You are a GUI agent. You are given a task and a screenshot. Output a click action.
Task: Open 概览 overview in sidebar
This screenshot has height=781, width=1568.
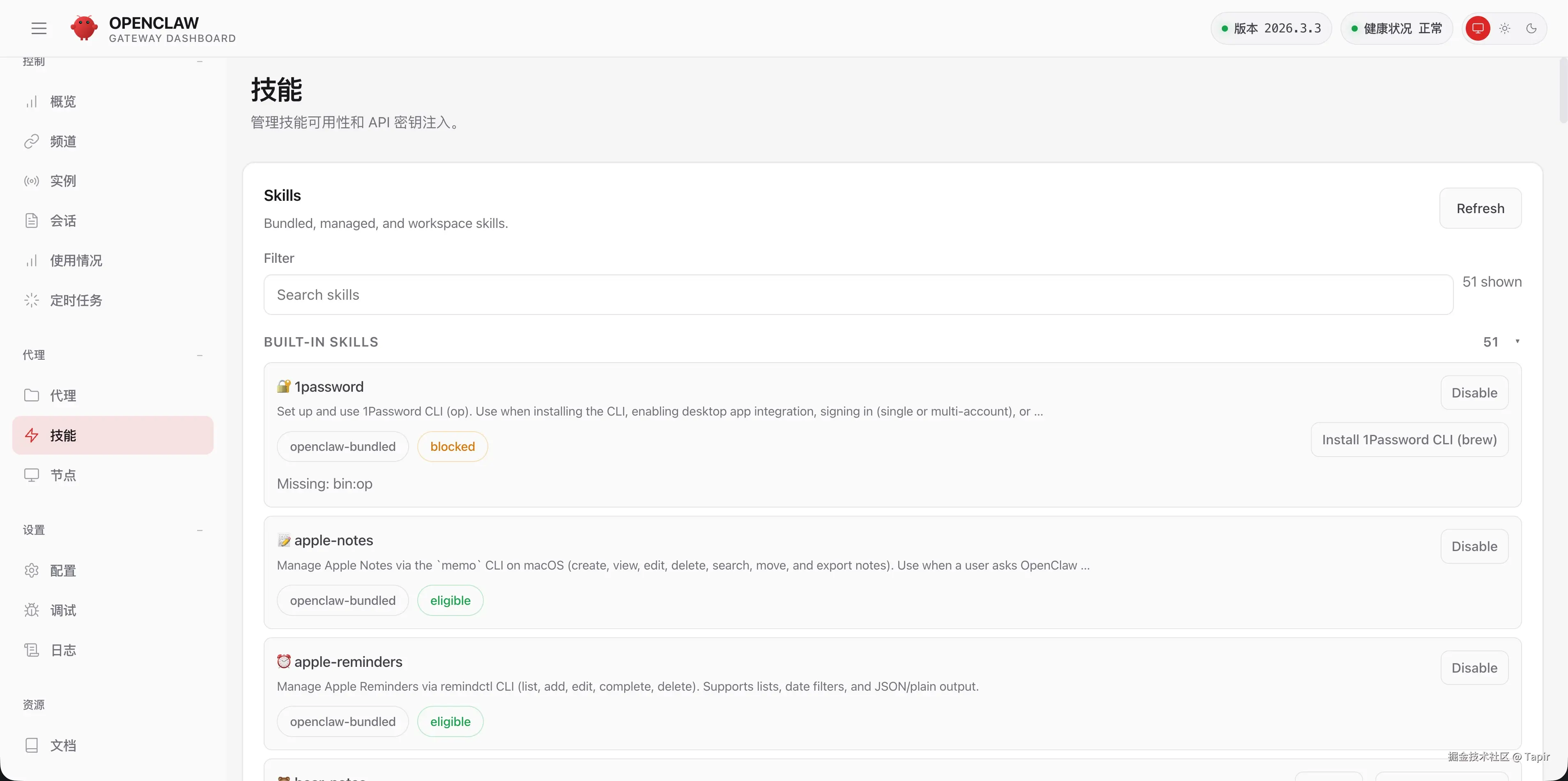coord(63,102)
